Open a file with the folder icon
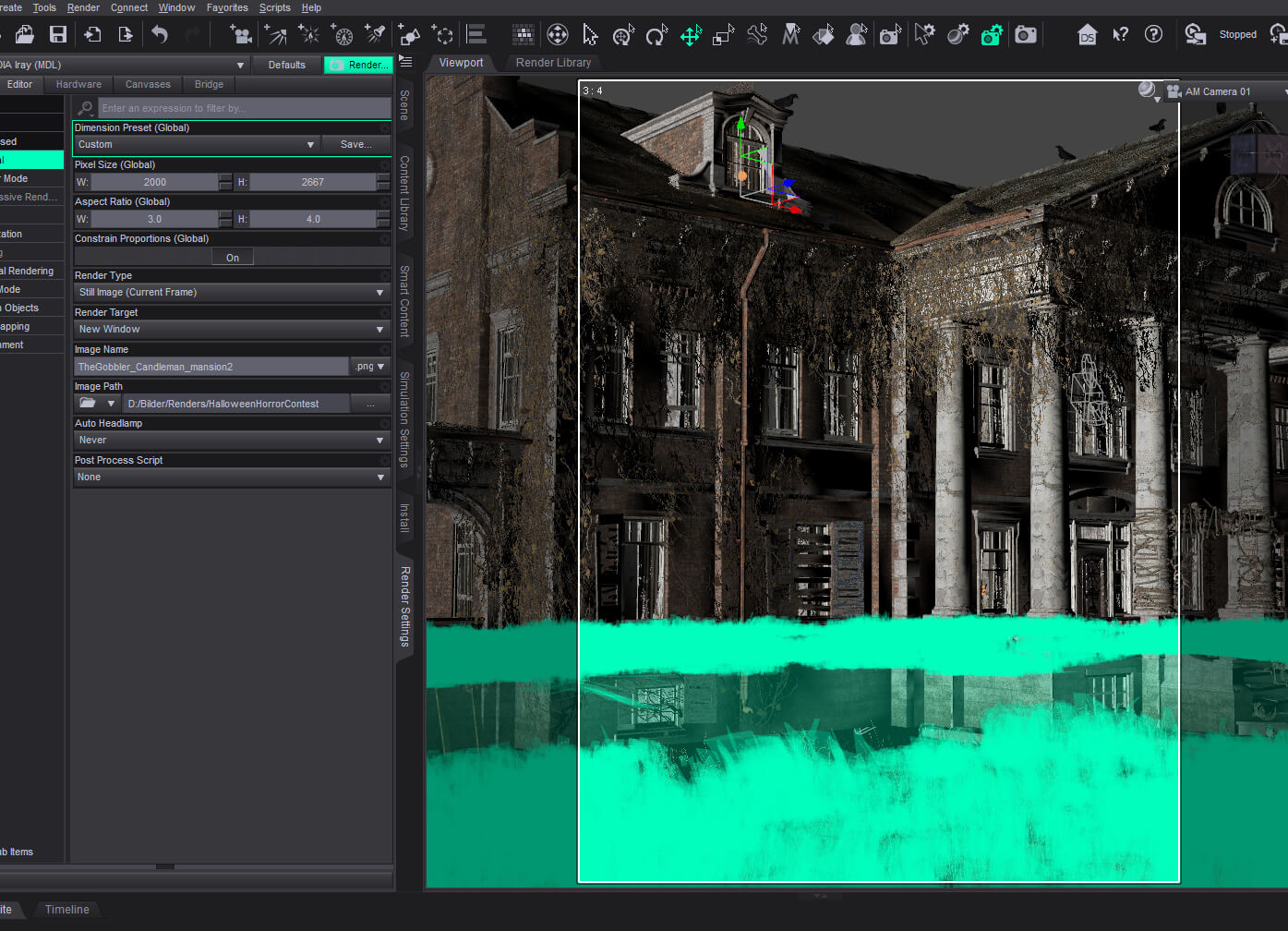 (25, 35)
